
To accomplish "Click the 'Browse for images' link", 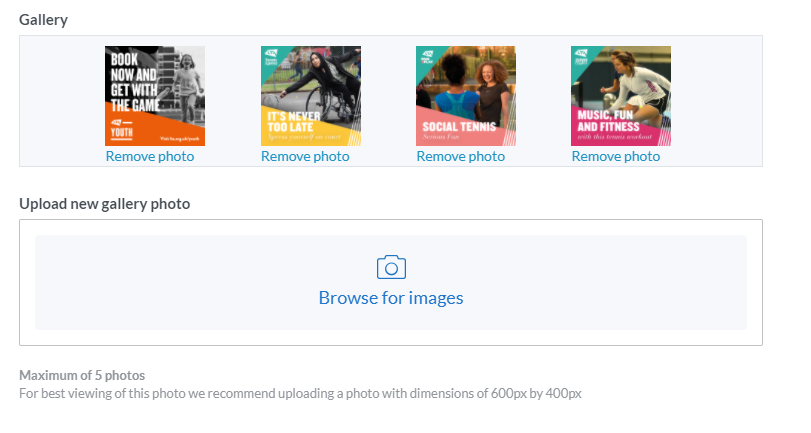I will (391, 298).
